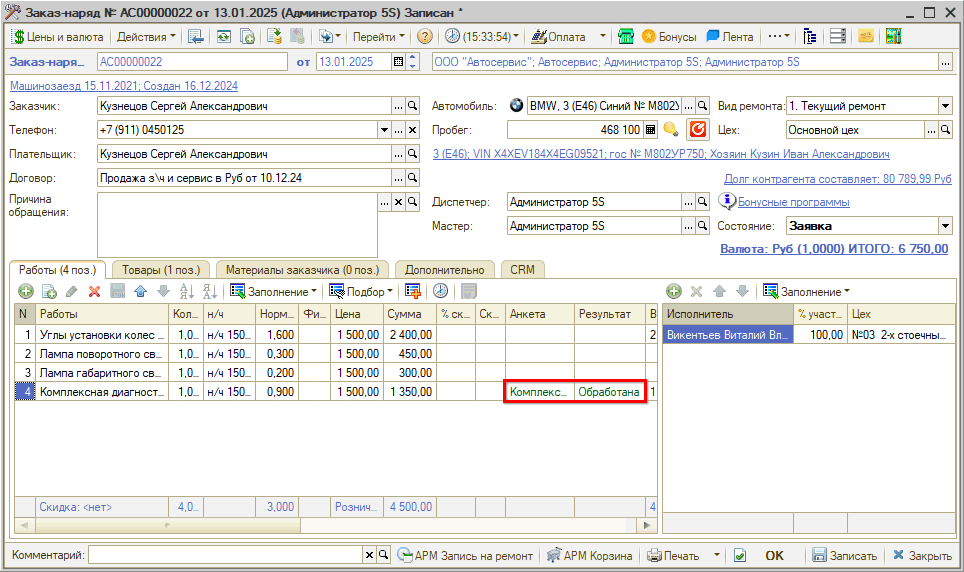The image size is (964, 572).
Task: Click the Записать save button
Action: (x=844, y=555)
